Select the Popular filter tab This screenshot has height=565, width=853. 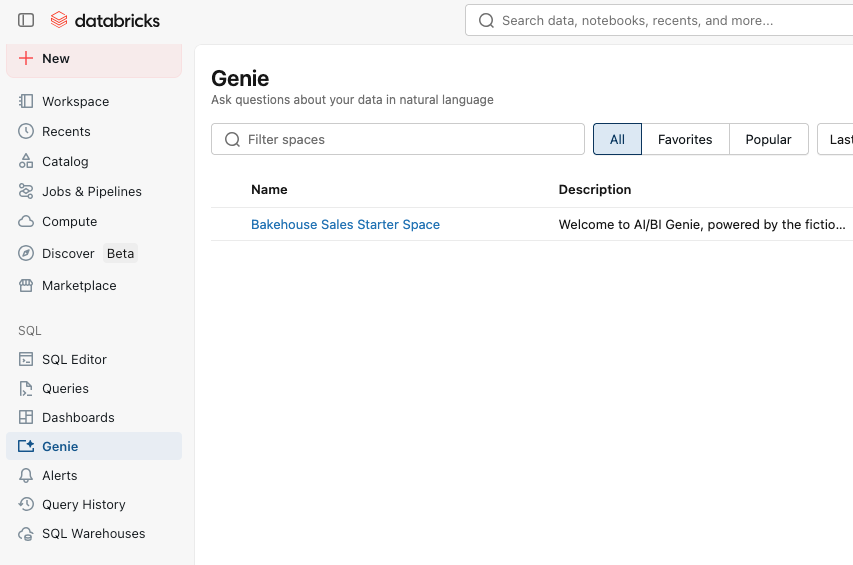tap(768, 139)
